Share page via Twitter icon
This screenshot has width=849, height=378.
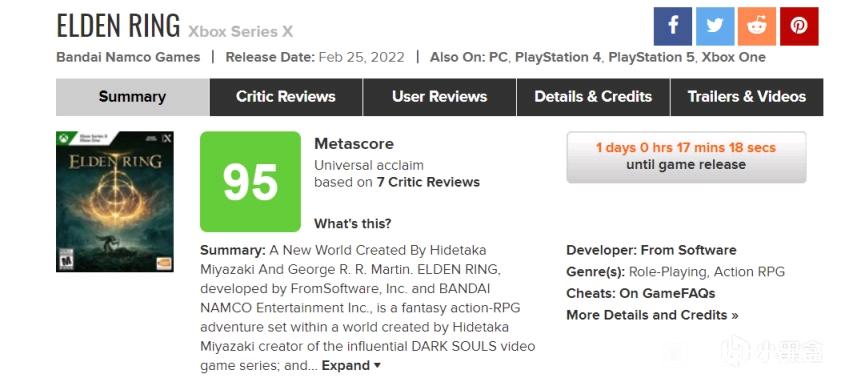(715, 26)
